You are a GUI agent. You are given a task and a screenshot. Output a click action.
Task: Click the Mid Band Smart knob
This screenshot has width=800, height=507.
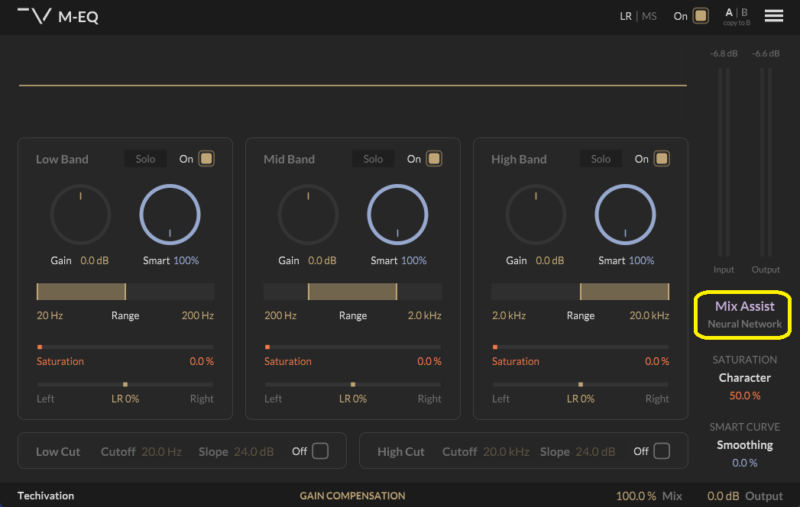[398, 215]
